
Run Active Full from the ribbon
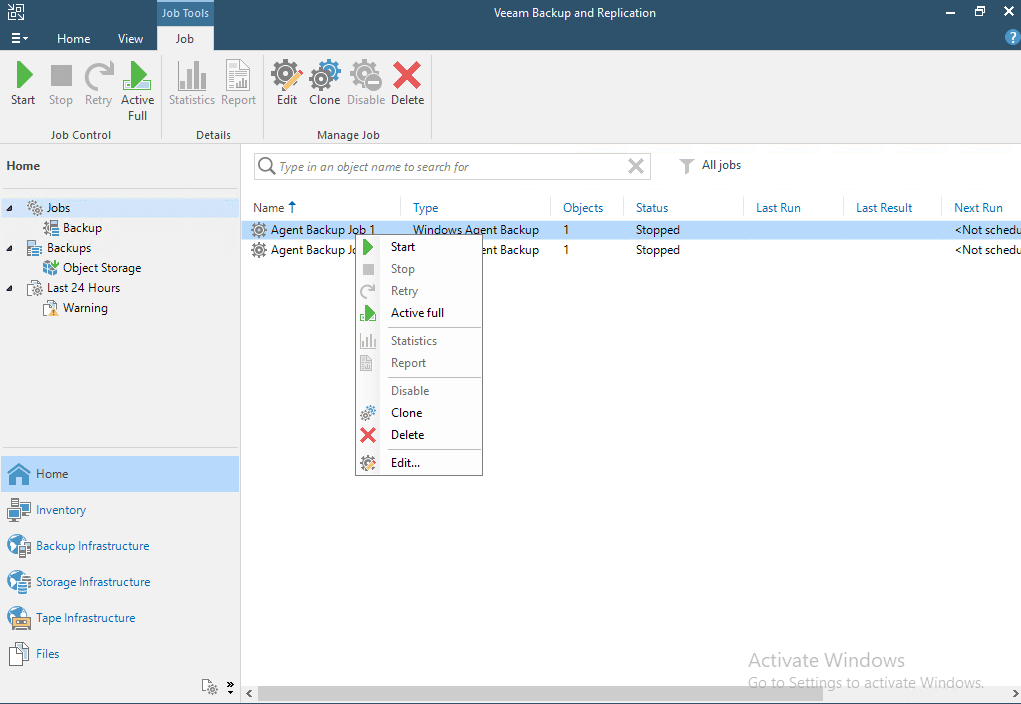[137, 91]
